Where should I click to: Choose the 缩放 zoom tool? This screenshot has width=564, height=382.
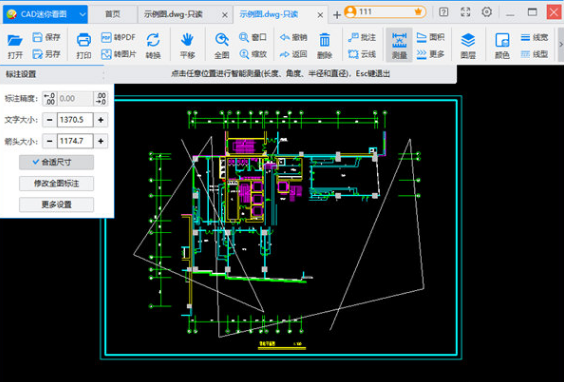[x=253, y=54]
